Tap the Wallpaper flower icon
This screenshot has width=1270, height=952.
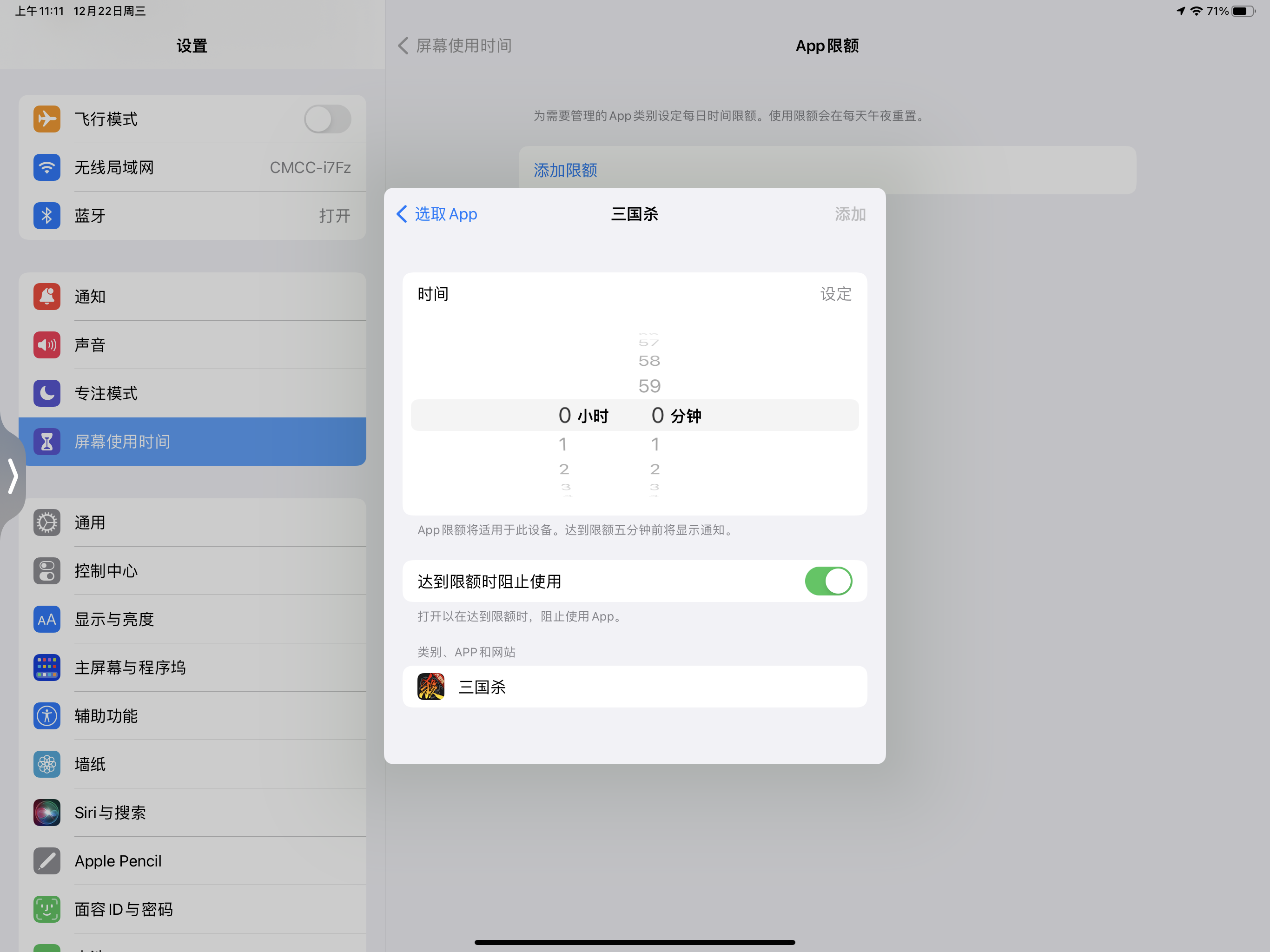(x=46, y=764)
